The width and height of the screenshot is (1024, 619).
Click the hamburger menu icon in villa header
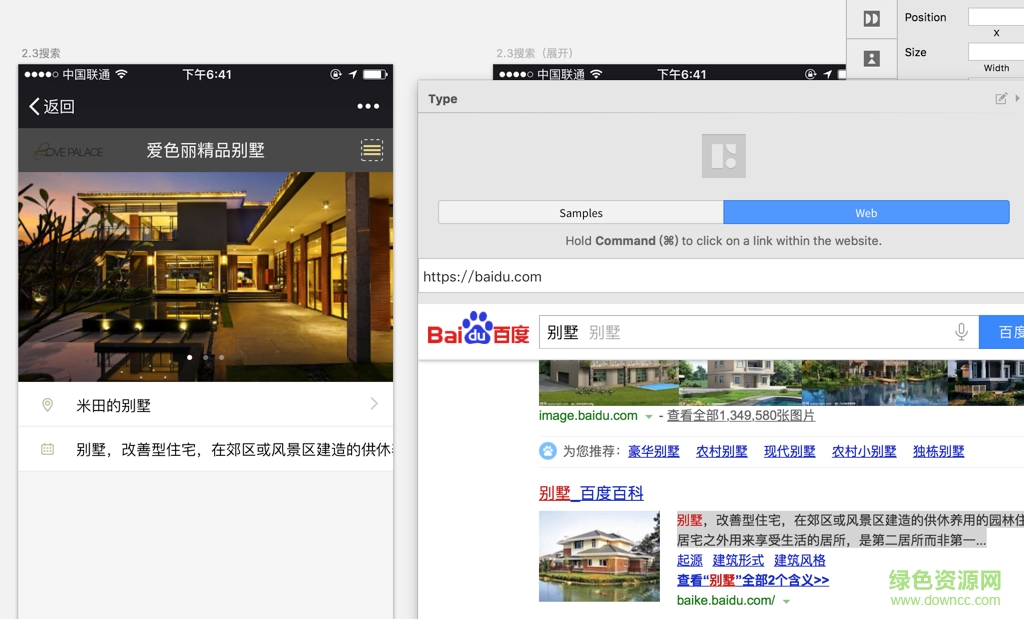point(372,150)
